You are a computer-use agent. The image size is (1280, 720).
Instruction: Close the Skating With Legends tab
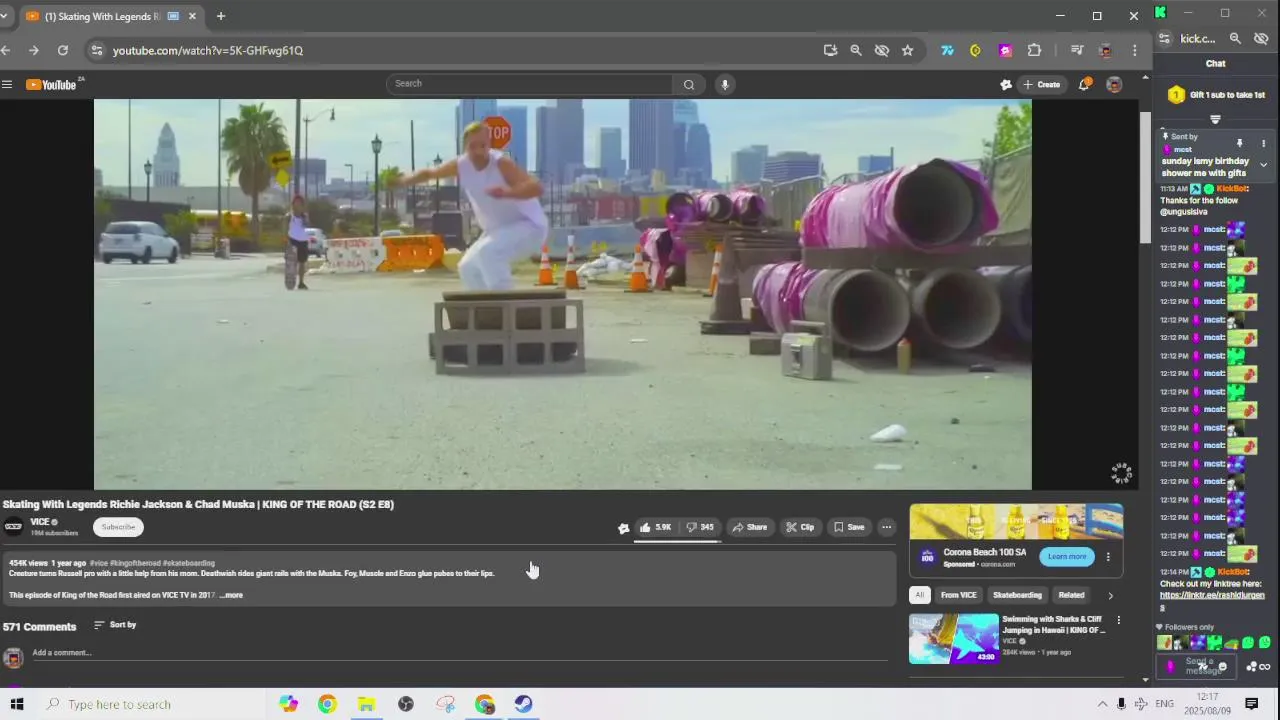[192, 16]
